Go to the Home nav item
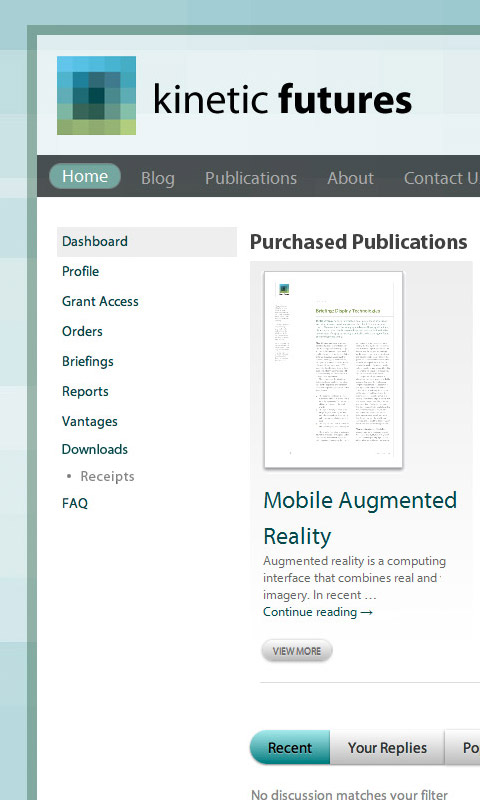 pyautogui.click(x=85, y=177)
